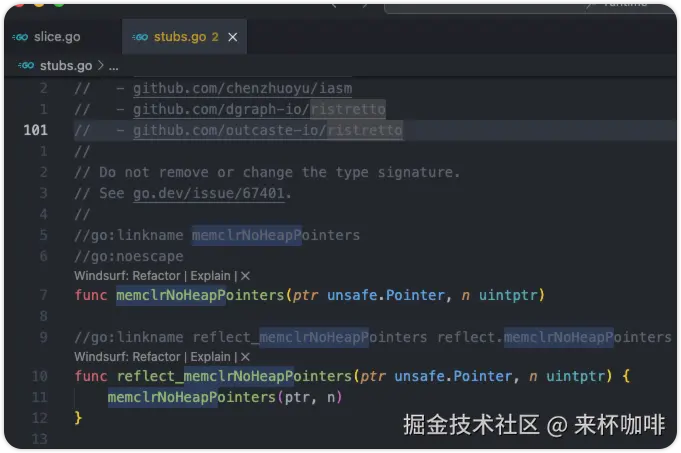Open the github.com/outcaste-io/ristretto link
681x453 pixels.
click(x=268, y=130)
